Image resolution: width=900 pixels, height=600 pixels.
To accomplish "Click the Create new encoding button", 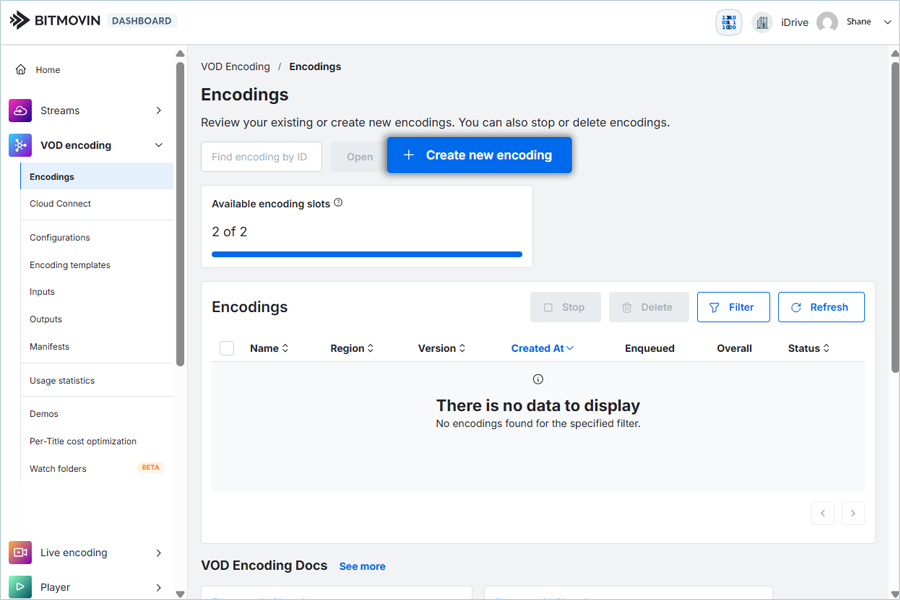I will pyautogui.click(x=479, y=155).
